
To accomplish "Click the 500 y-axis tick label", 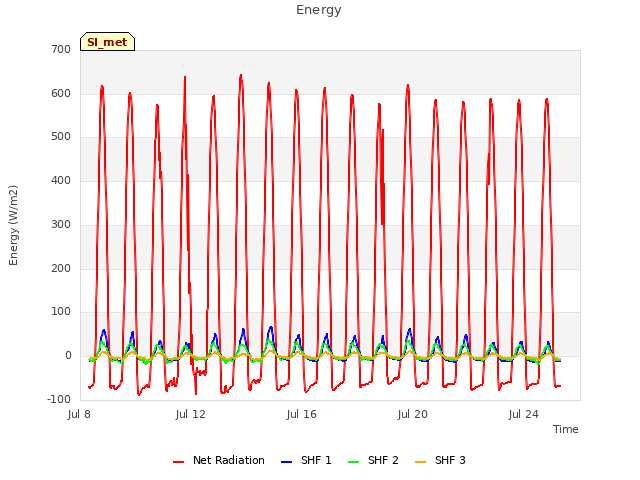I will pos(61,137).
